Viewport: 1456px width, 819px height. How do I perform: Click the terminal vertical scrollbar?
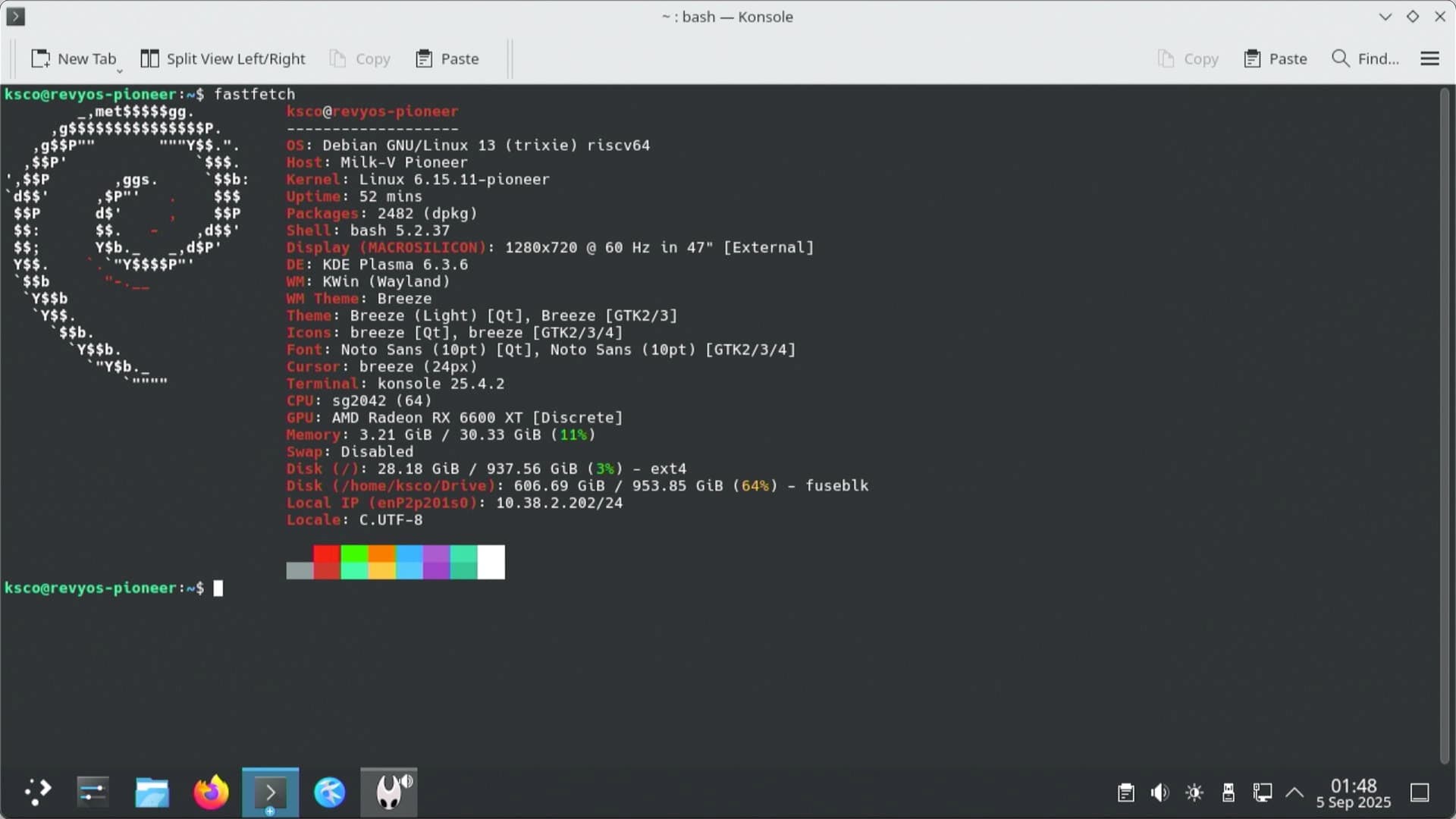1444,425
